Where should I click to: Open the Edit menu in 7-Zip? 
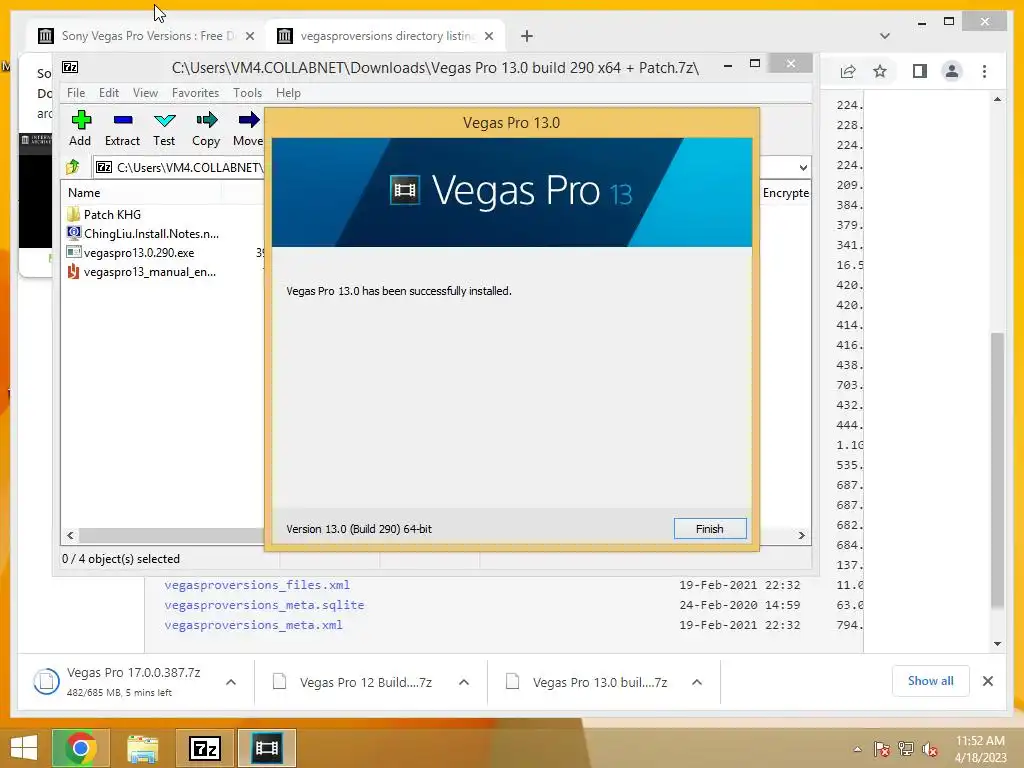tap(108, 93)
